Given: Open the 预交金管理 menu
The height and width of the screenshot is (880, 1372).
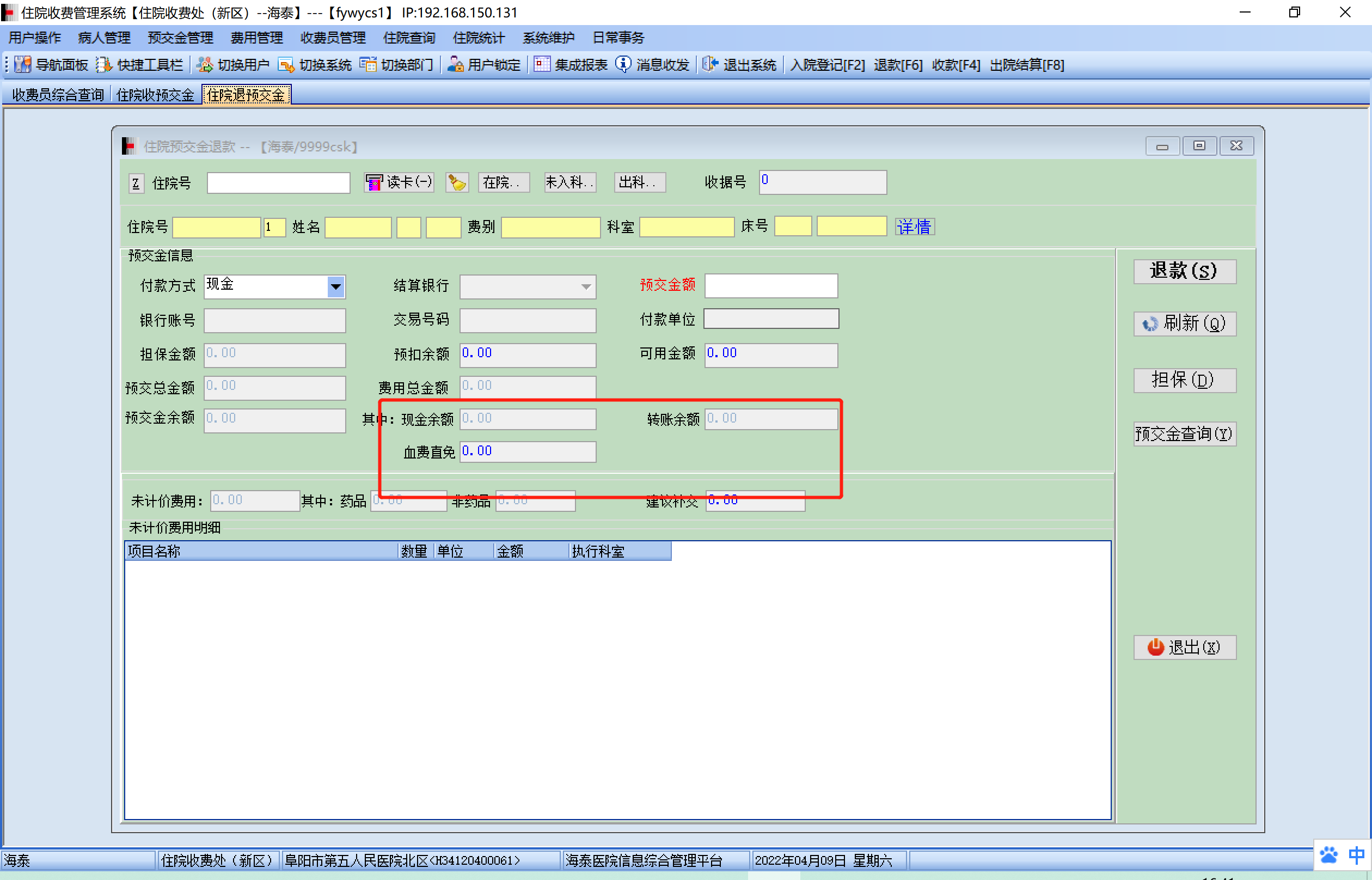Looking at the screenshot, I should coord(180,38).
